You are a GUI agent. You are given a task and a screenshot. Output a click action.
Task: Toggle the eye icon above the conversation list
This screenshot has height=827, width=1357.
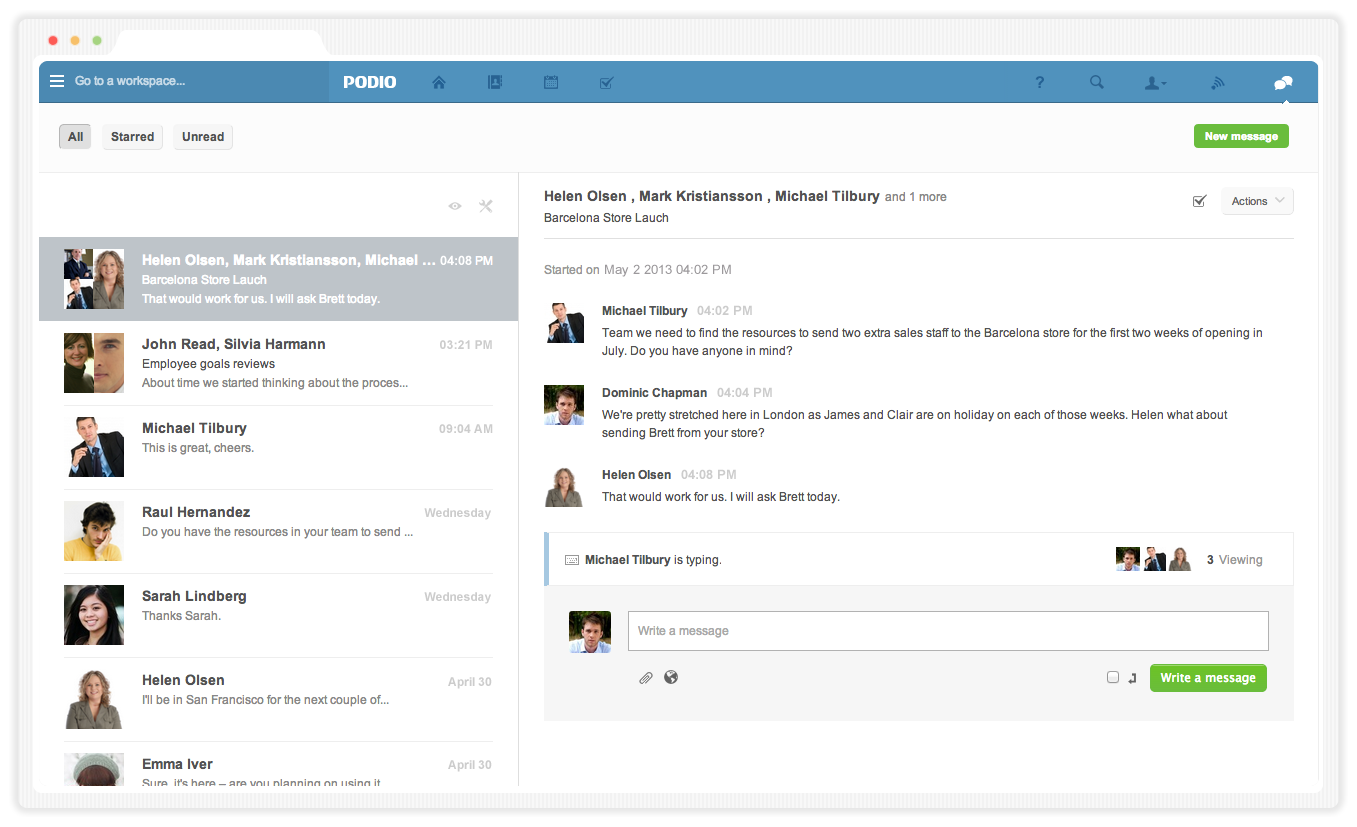pyautogui.click(x=455, y=206)
